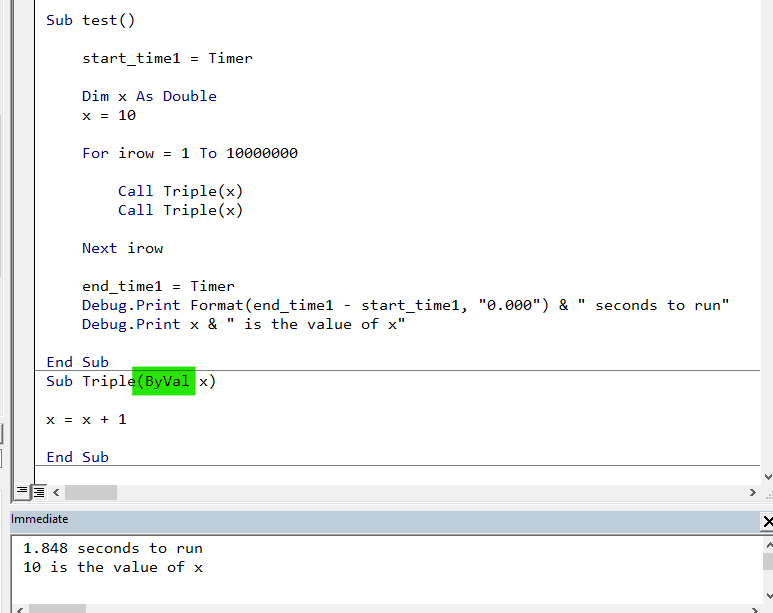
Task: Place cursor on 'Dim x As Double' line
Action: [149, 96]
